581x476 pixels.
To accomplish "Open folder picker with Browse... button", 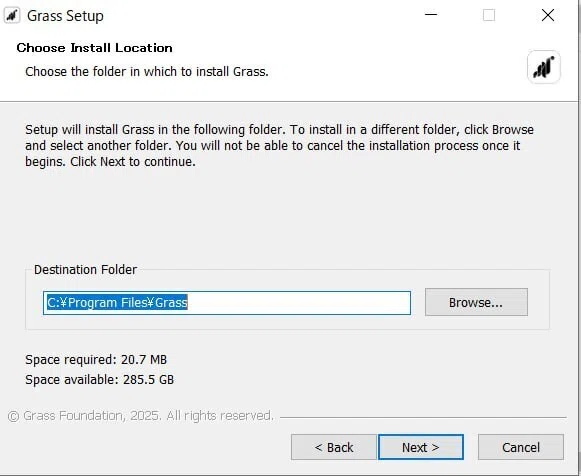I will [x=476, y=302].
